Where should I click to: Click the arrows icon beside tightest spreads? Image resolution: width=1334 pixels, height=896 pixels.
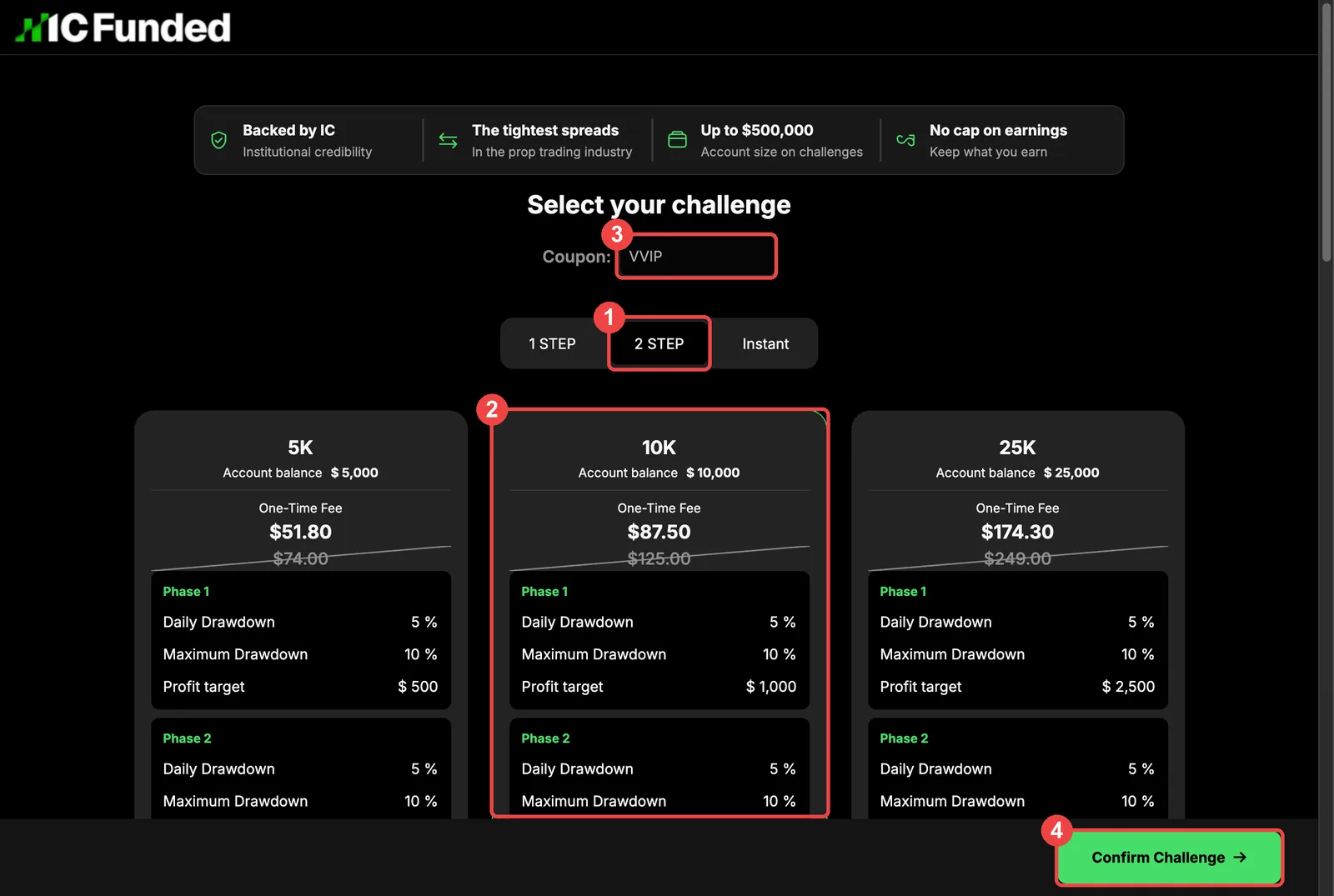click(x=448, y=140)
